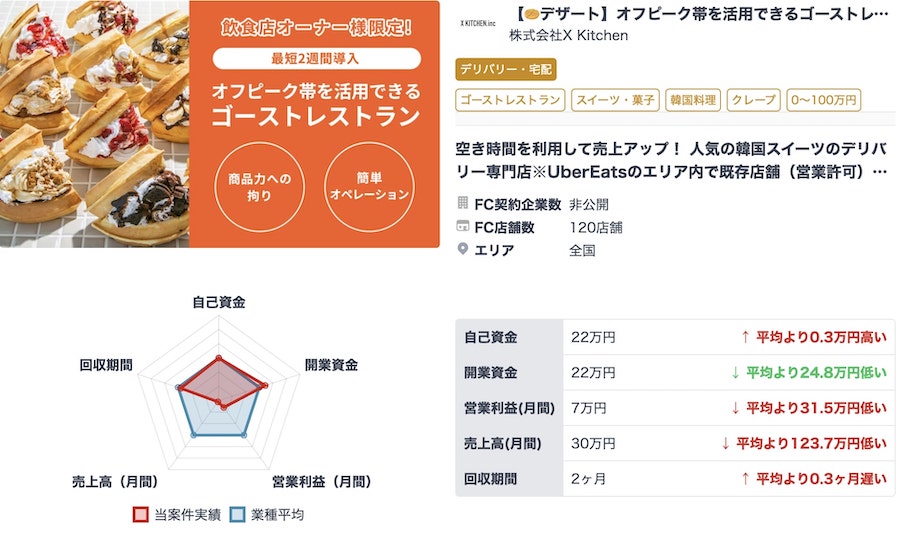Viewport: 900px width, 537px height.
Task: Click the building icon beside FC契約企業数
Action: pyautogui.click(x=463, y=203)
